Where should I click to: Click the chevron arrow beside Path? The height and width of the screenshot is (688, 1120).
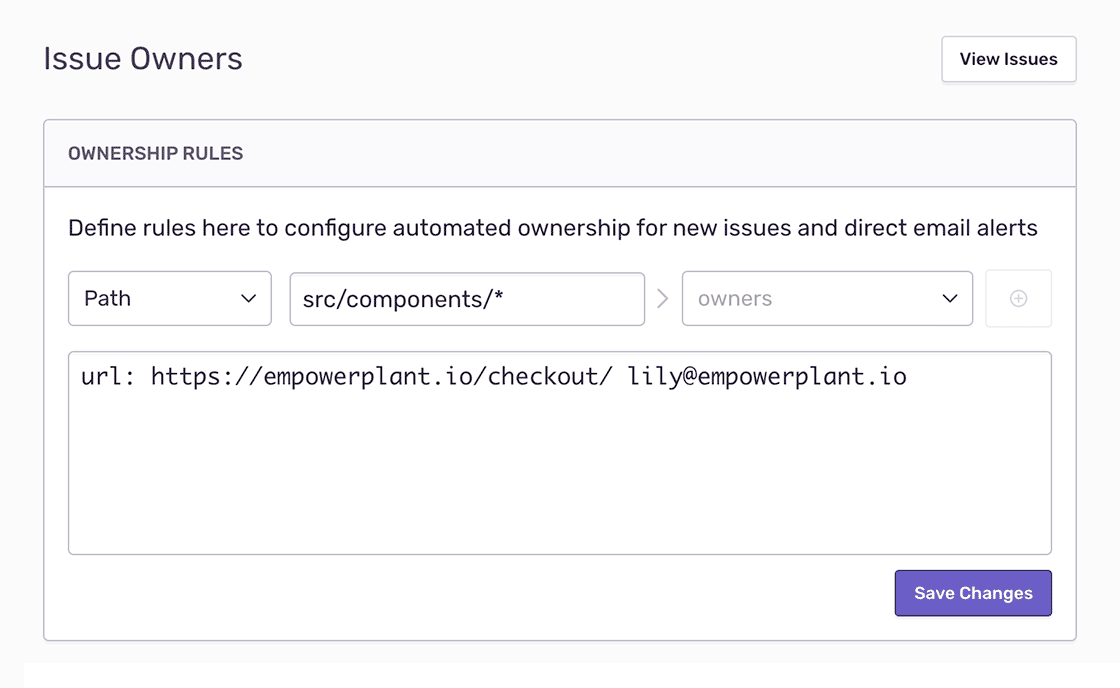(249, 299)
